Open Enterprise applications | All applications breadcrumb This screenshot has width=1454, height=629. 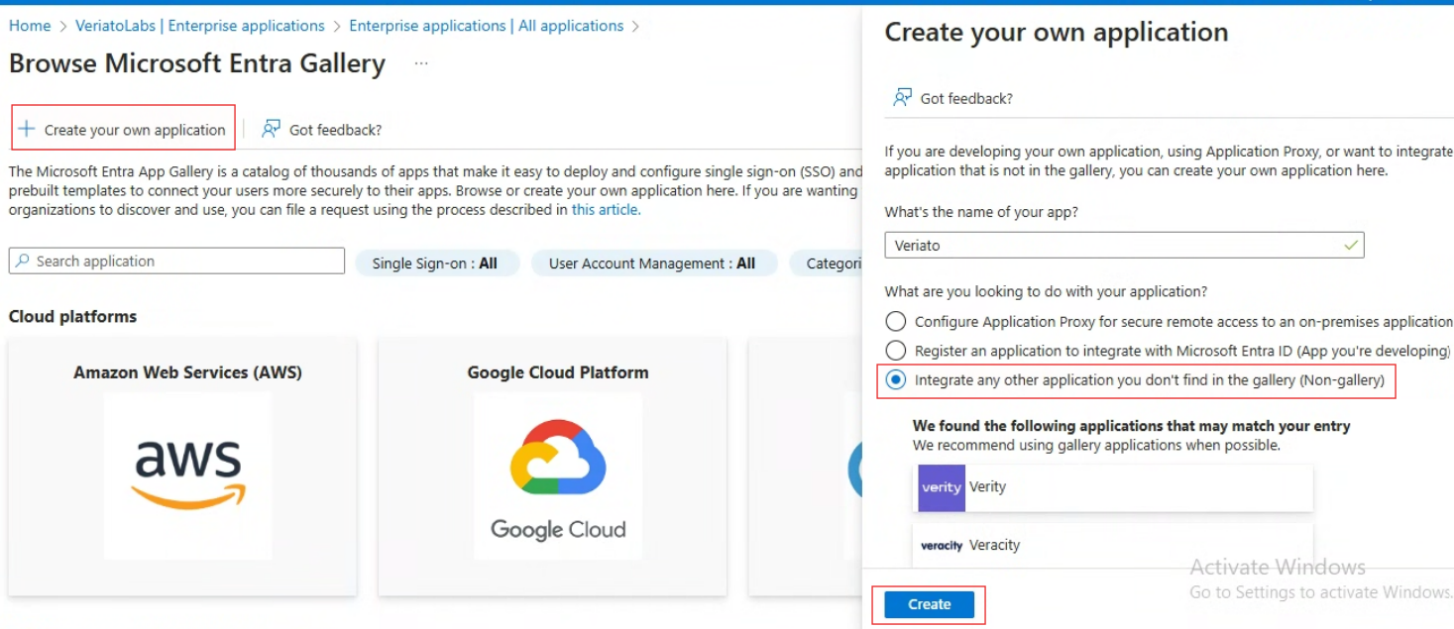(x=486, y=26)
